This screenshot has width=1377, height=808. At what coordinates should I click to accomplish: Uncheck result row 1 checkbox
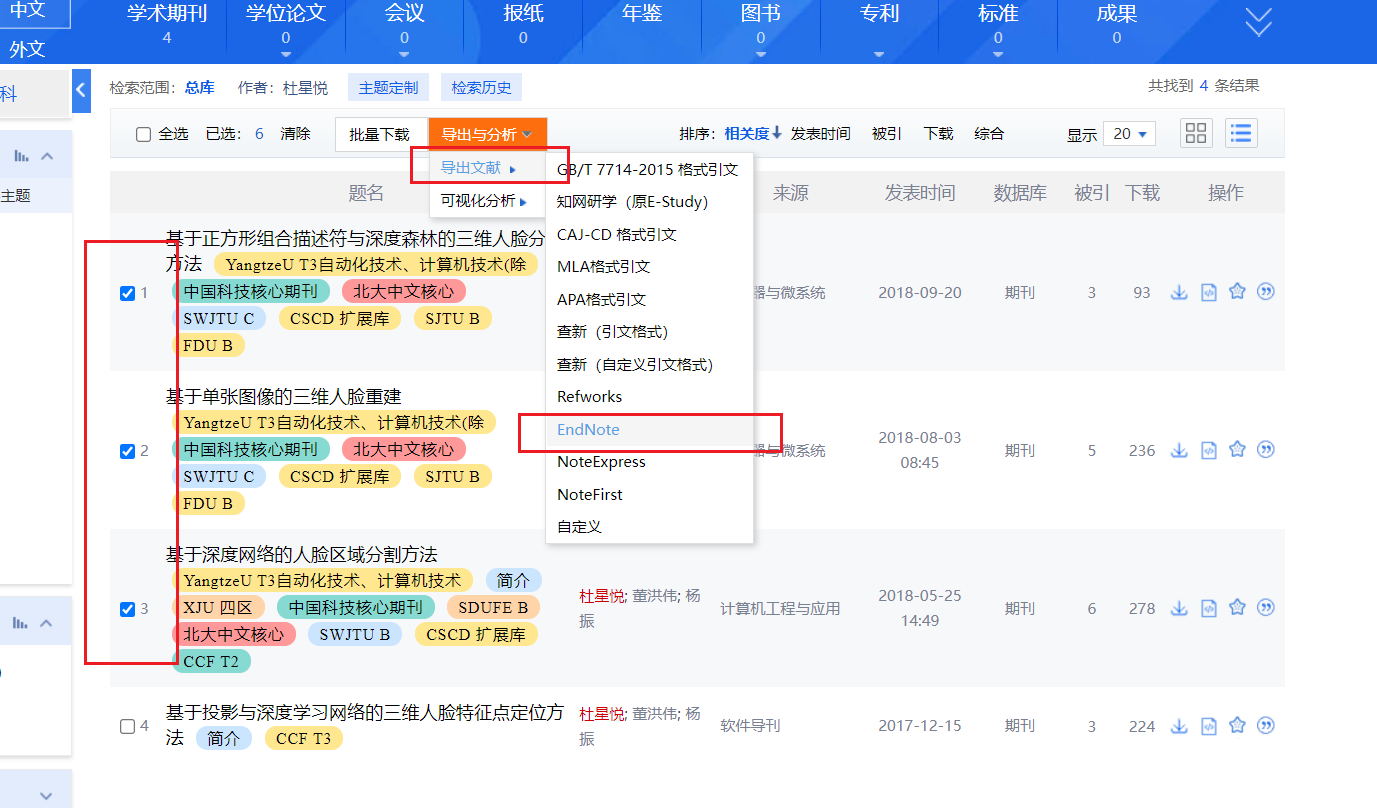point(127,293)
